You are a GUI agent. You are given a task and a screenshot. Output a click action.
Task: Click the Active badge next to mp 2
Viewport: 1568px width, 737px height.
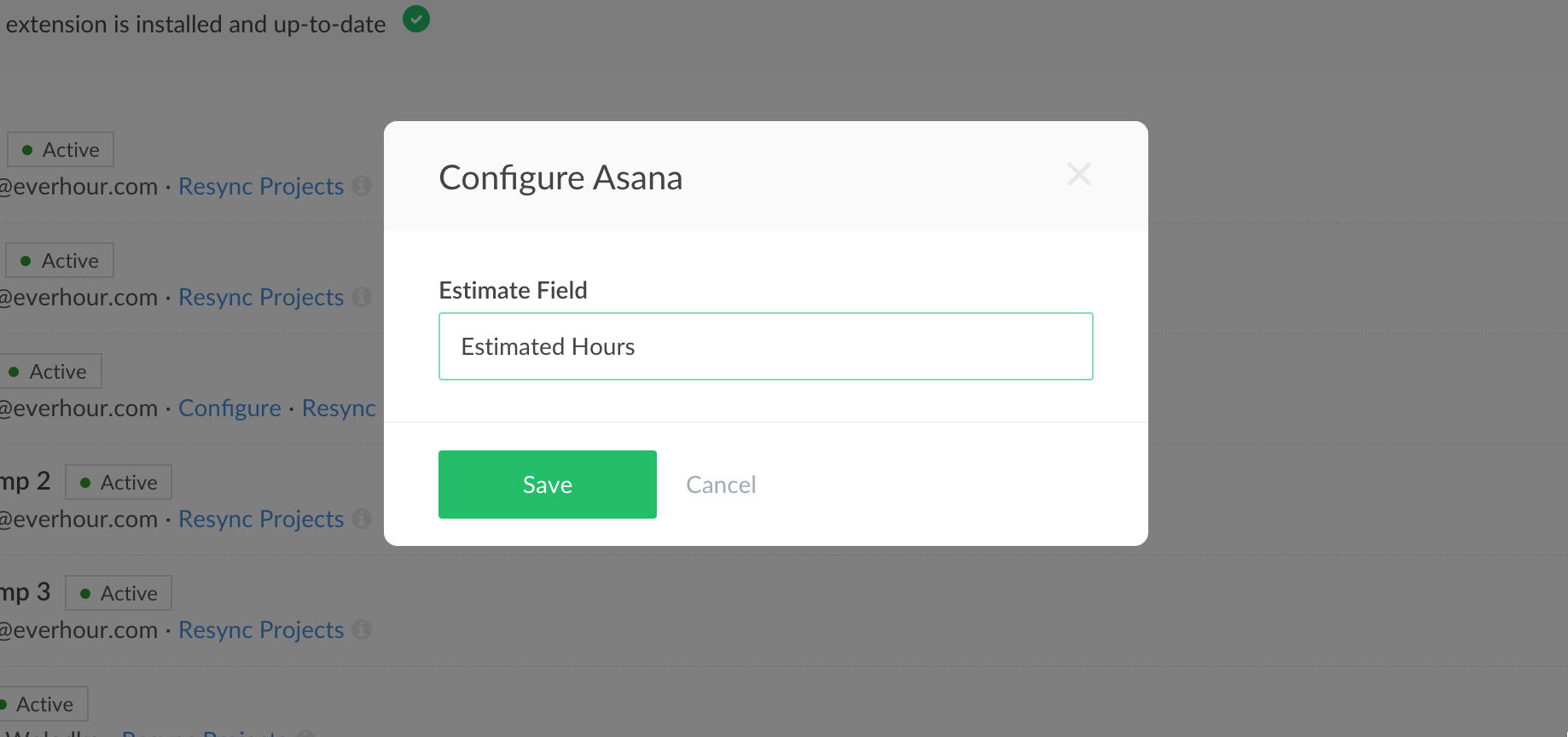tap(119, 482)
